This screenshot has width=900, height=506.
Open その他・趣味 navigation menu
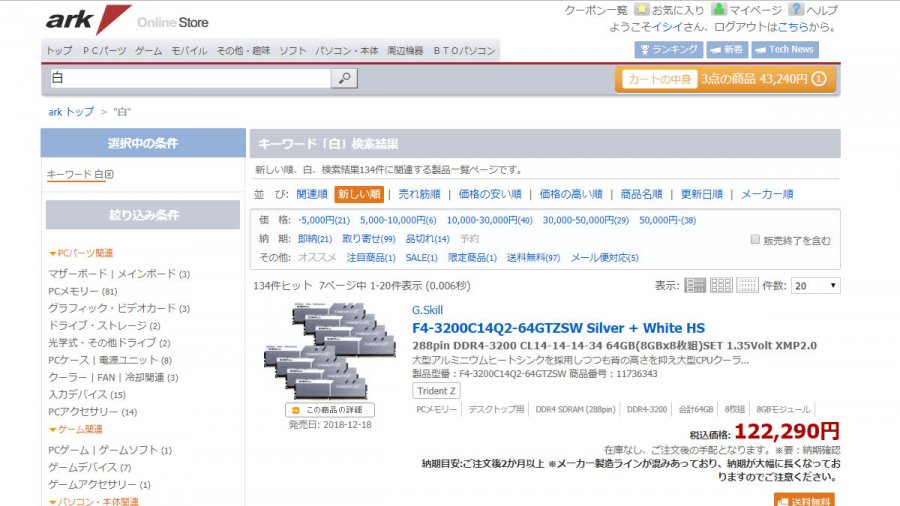click(x=243, y=50)
